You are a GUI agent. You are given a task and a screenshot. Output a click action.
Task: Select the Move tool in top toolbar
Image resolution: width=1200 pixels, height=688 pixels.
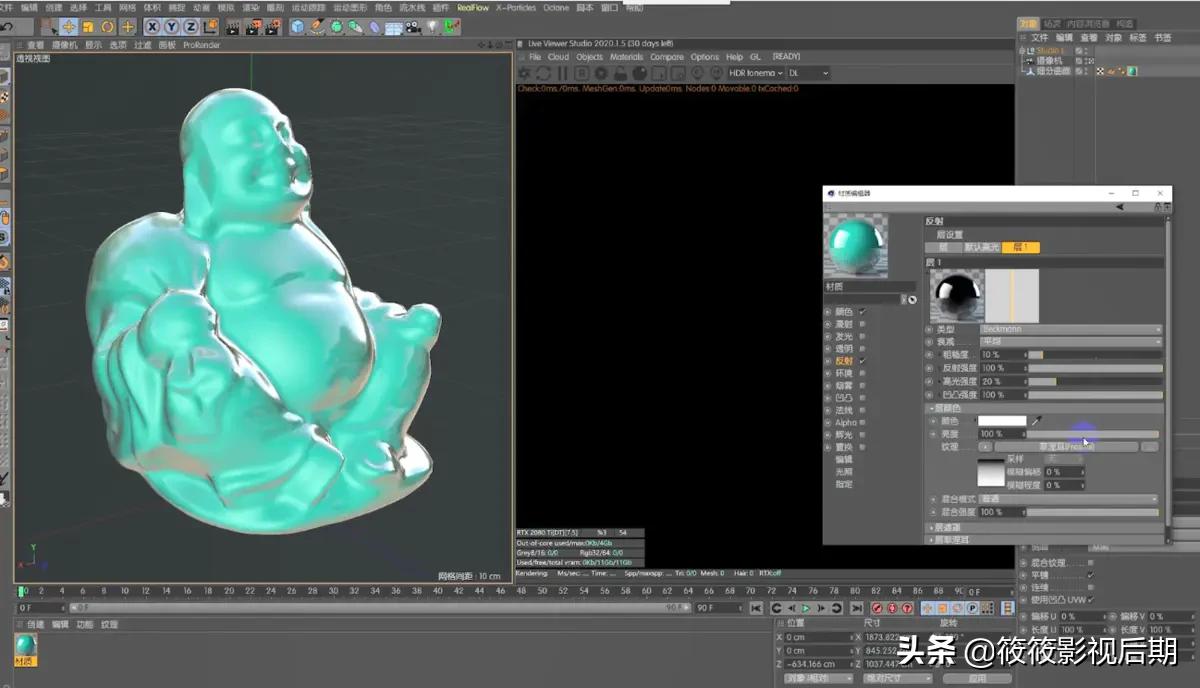point(69,27)
